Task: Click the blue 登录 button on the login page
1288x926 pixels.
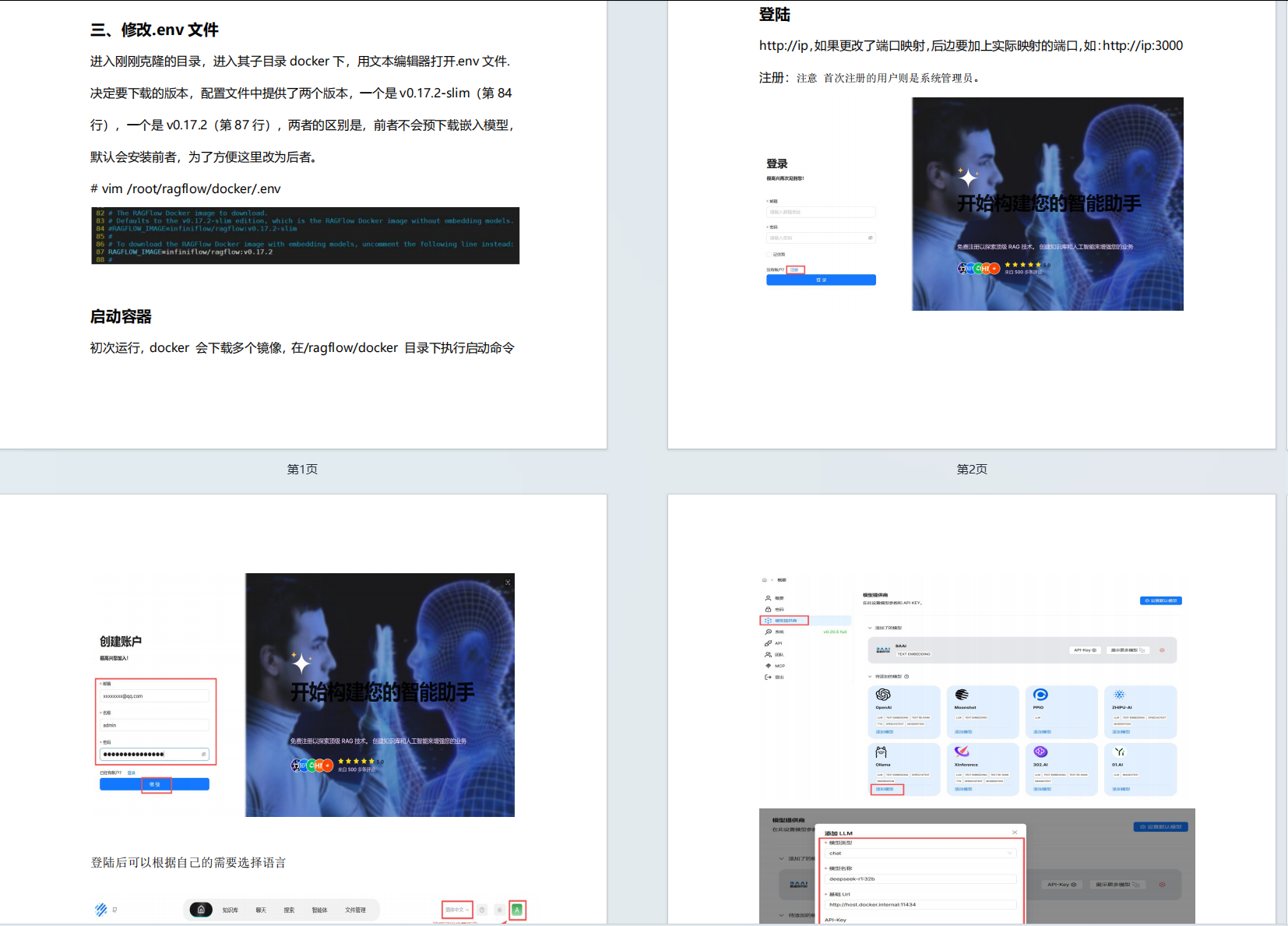Action: (821, 279)
